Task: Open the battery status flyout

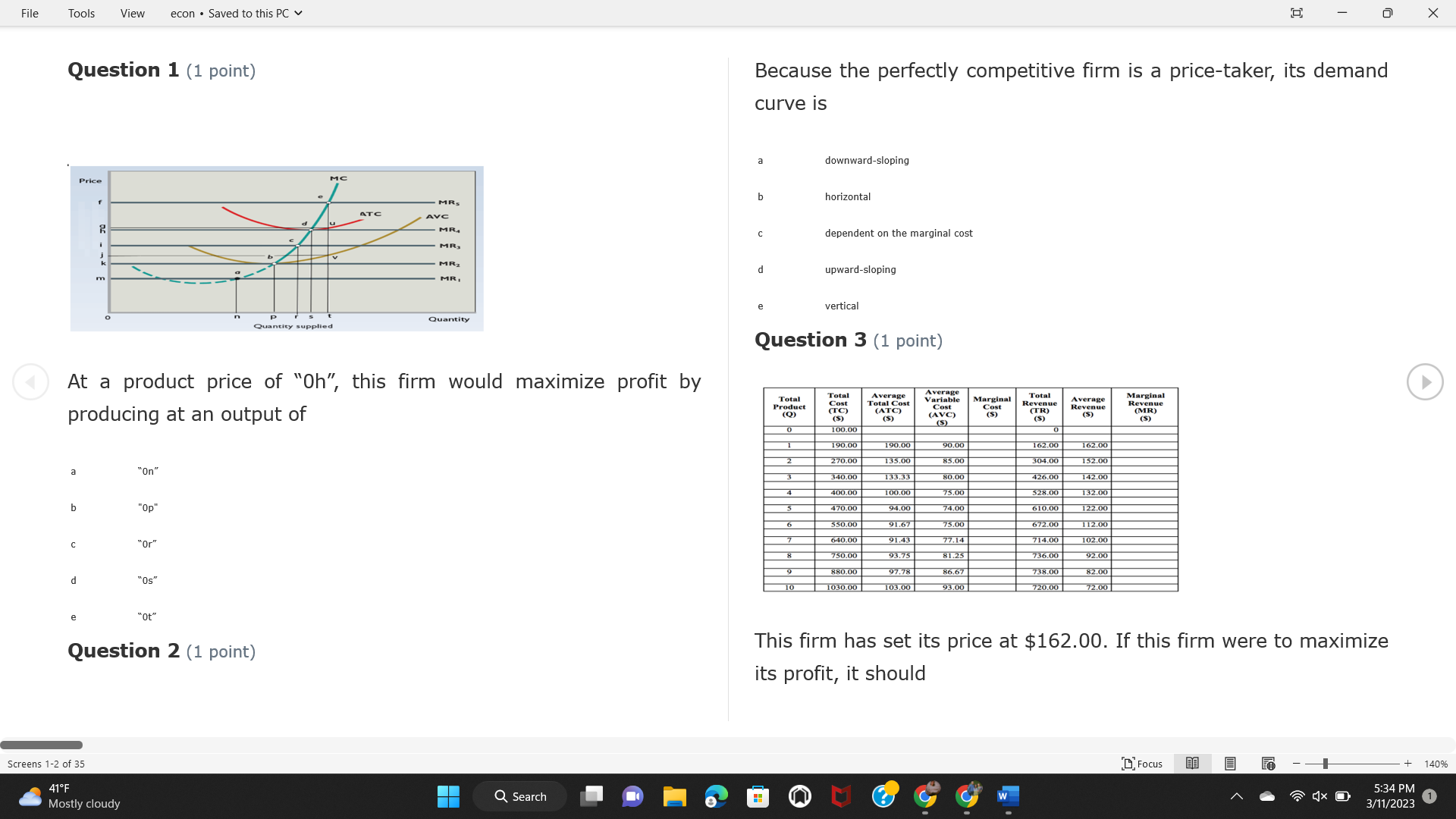Action: click(x=1344, y=796)
